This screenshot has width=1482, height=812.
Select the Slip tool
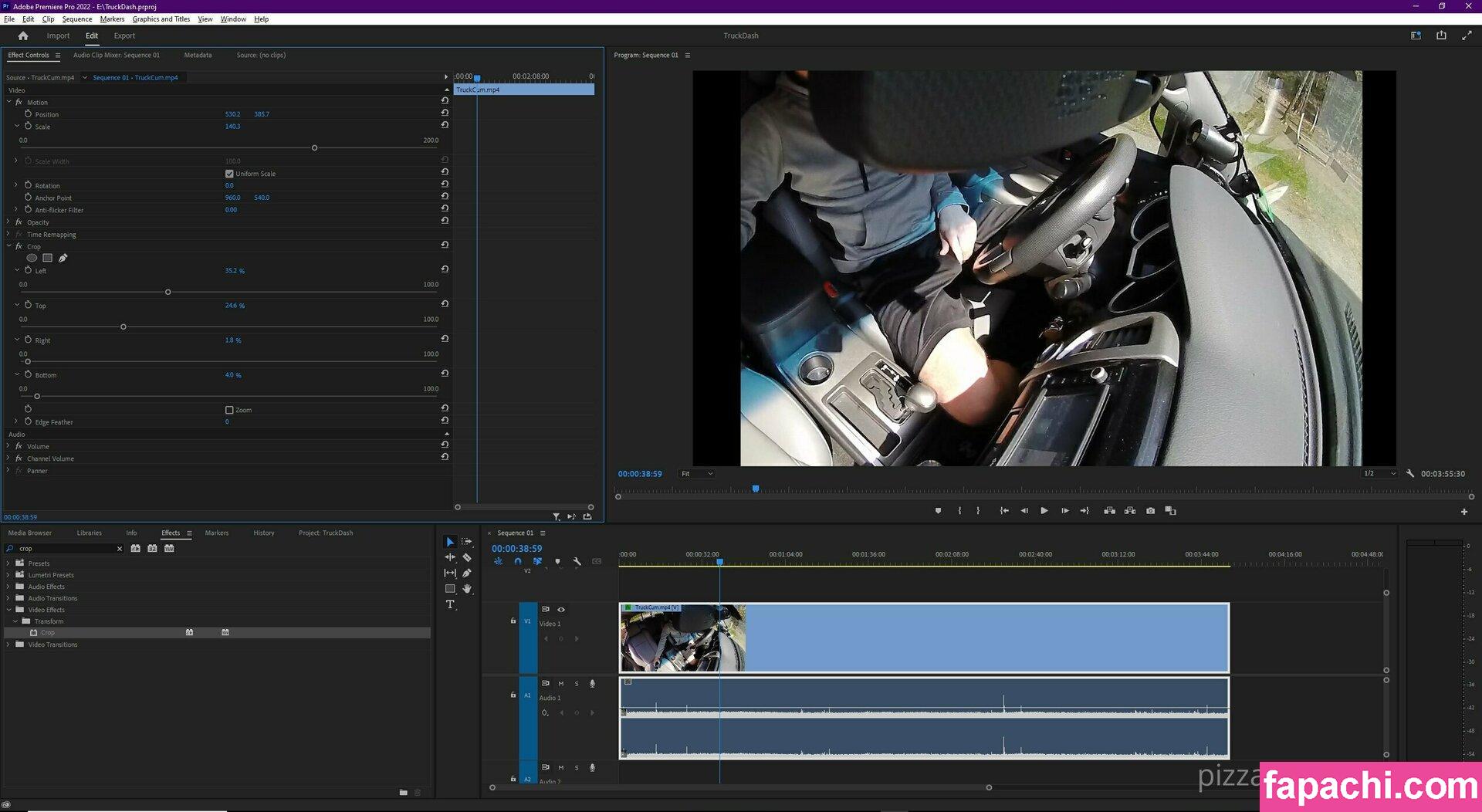(450, 573)
